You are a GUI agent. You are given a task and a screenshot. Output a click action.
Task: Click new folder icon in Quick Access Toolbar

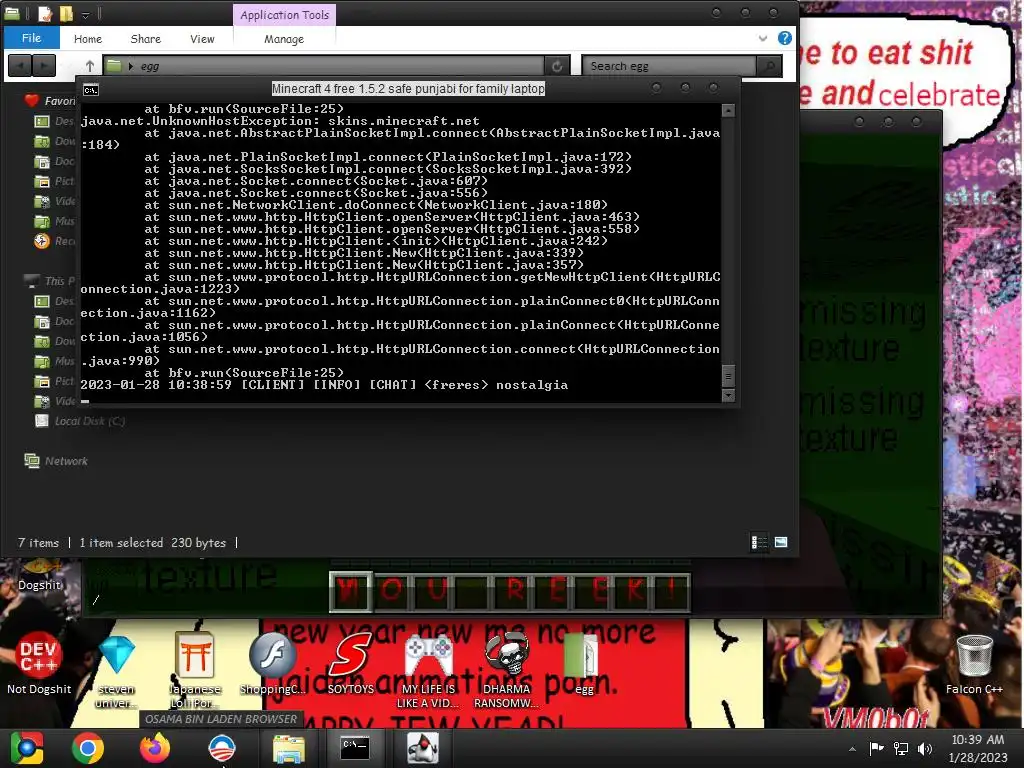point(66,13)
